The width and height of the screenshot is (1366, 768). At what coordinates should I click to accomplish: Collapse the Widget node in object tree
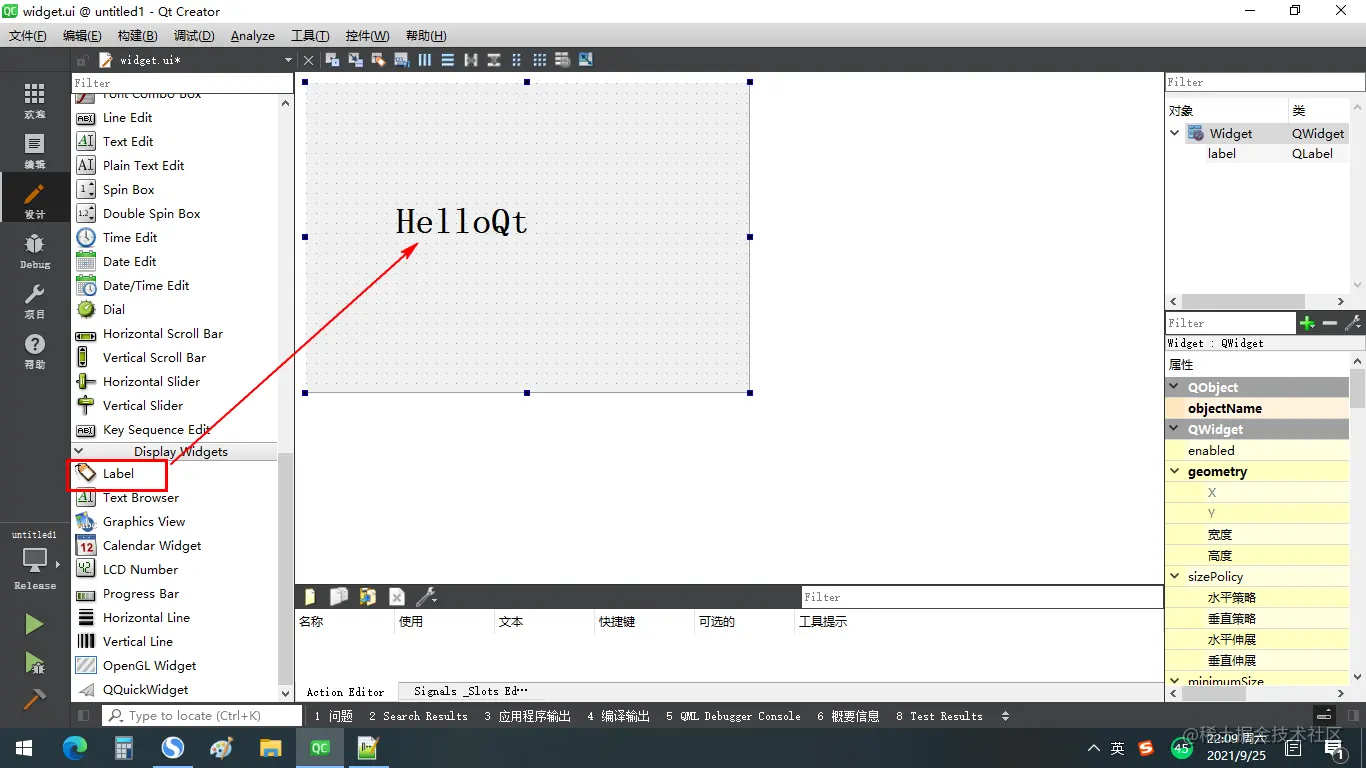click(1175, 133)
